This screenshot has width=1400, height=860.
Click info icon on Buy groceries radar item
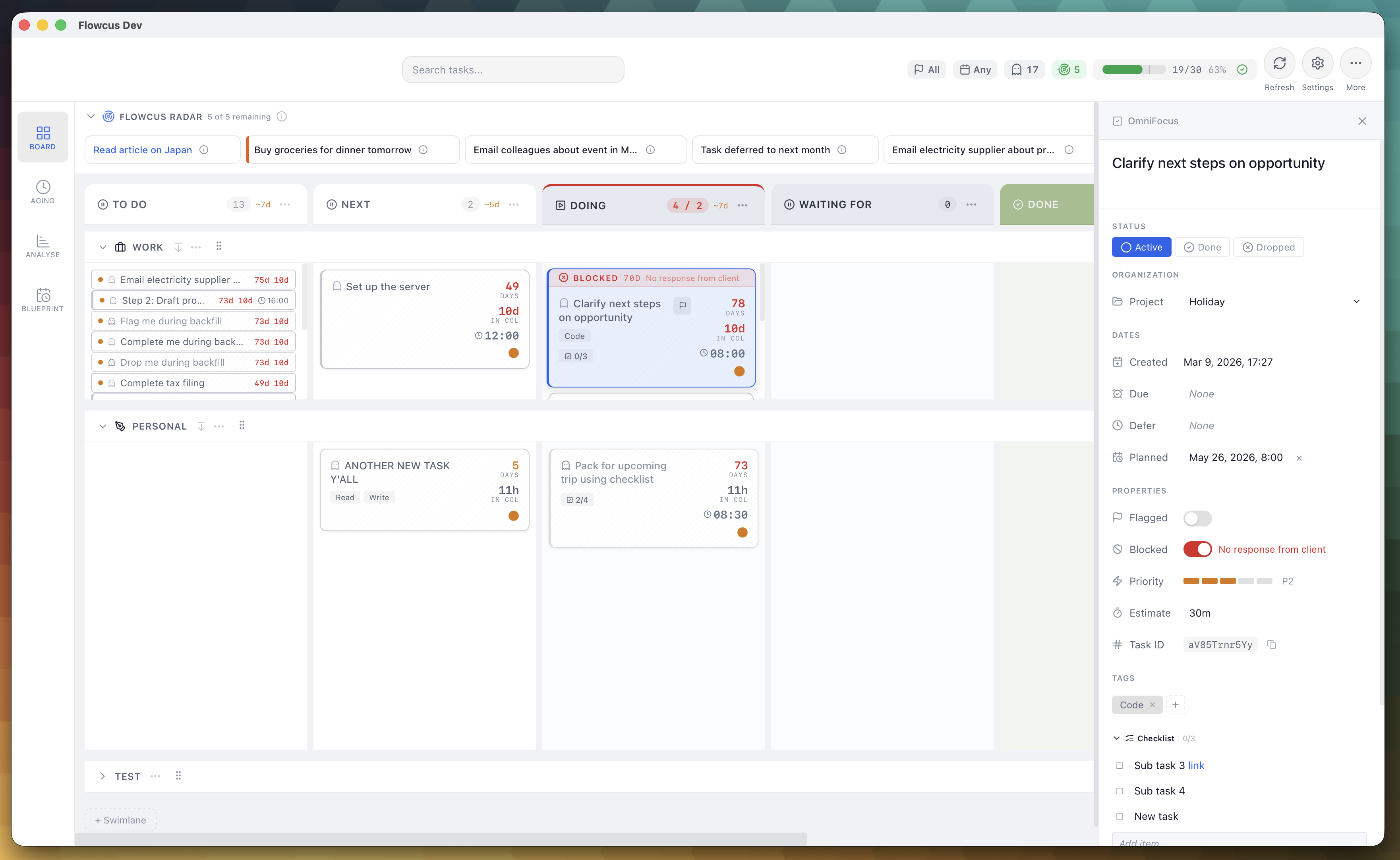(423, 150)
